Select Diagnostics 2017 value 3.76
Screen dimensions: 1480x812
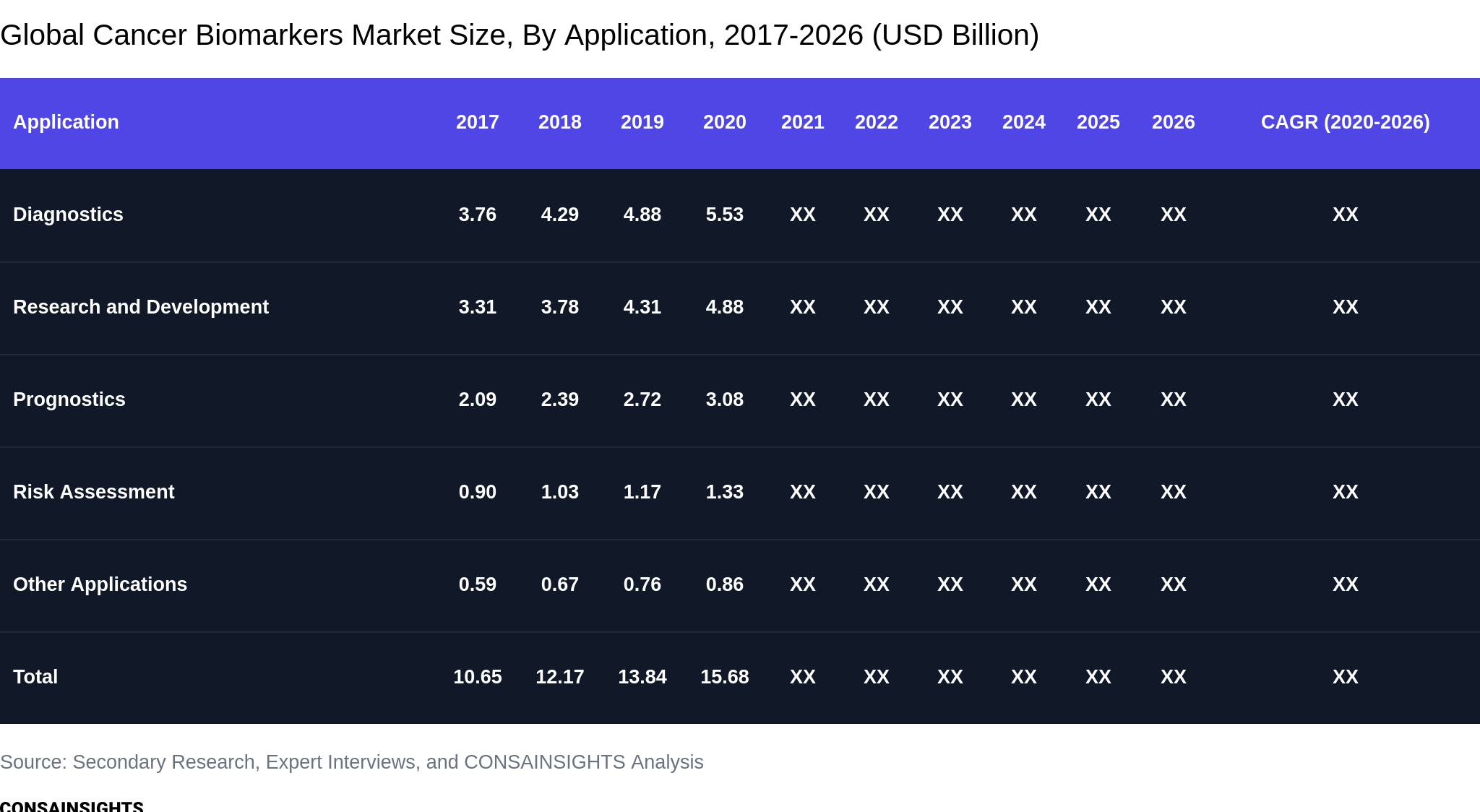(x=478, y=215)
